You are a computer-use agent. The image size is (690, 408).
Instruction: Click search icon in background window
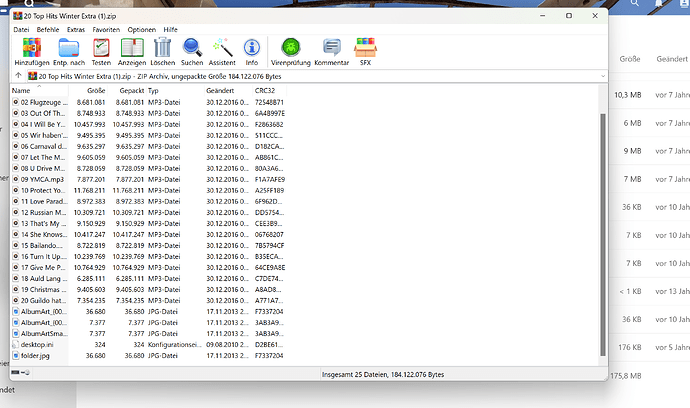tap(635, 3)
